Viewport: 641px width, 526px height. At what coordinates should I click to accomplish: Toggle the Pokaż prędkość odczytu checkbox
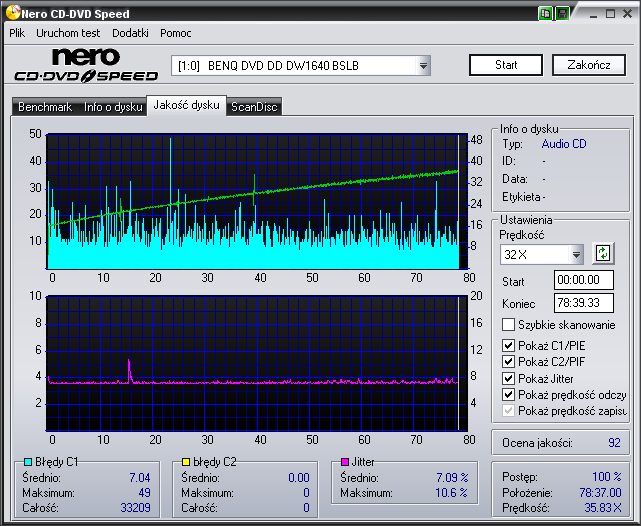coord(508,395)
